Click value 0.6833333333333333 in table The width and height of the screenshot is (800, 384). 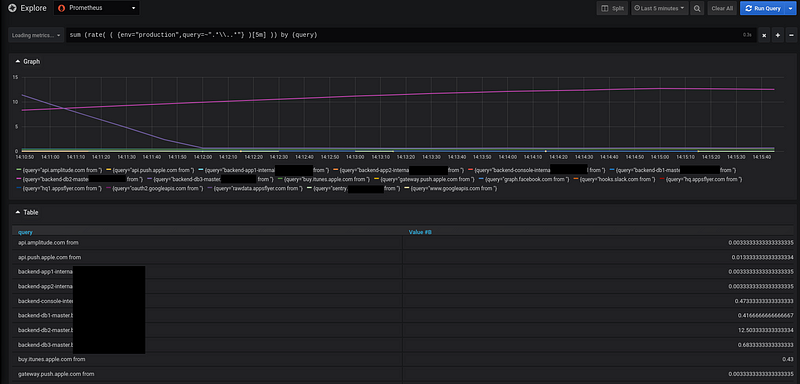(766, 345)
